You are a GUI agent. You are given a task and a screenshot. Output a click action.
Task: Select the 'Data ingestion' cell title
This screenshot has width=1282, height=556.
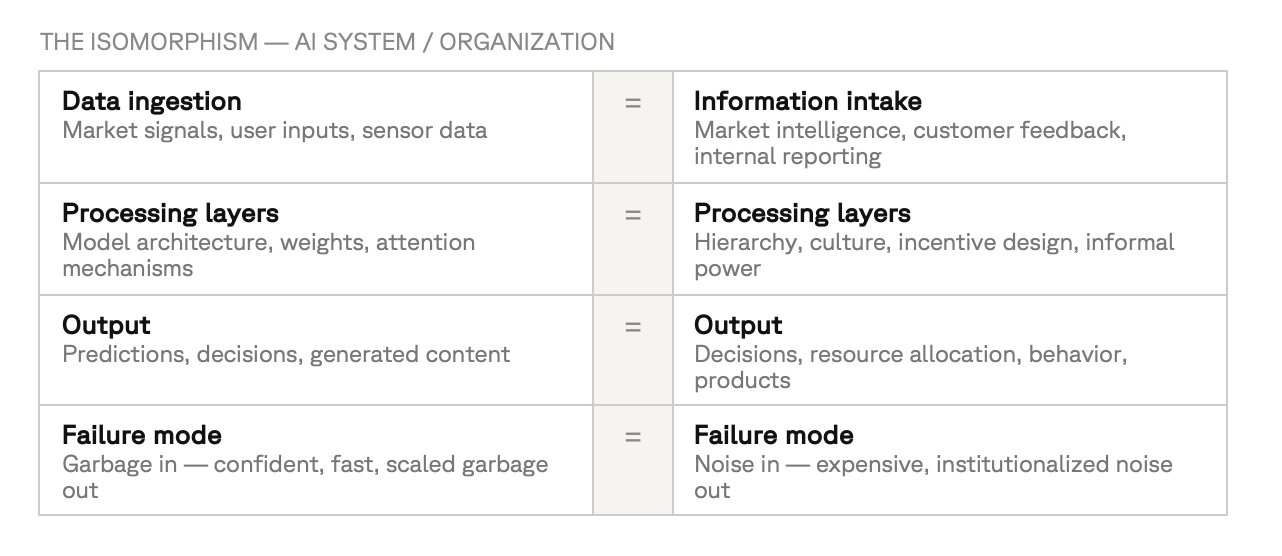[x=152, y=101]
